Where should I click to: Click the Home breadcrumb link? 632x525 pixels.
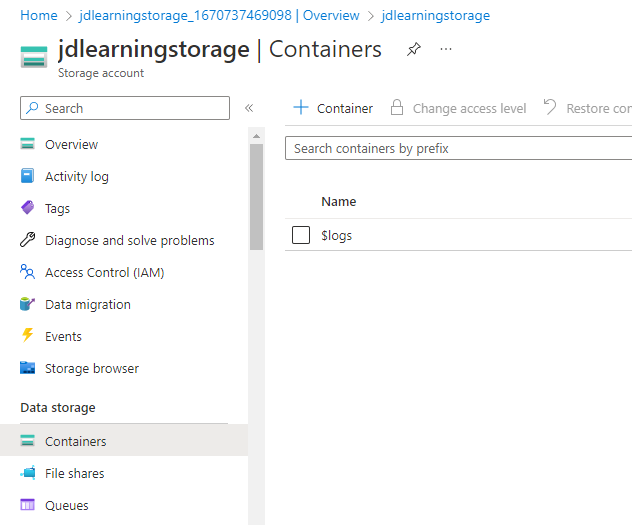coord(39,16)
